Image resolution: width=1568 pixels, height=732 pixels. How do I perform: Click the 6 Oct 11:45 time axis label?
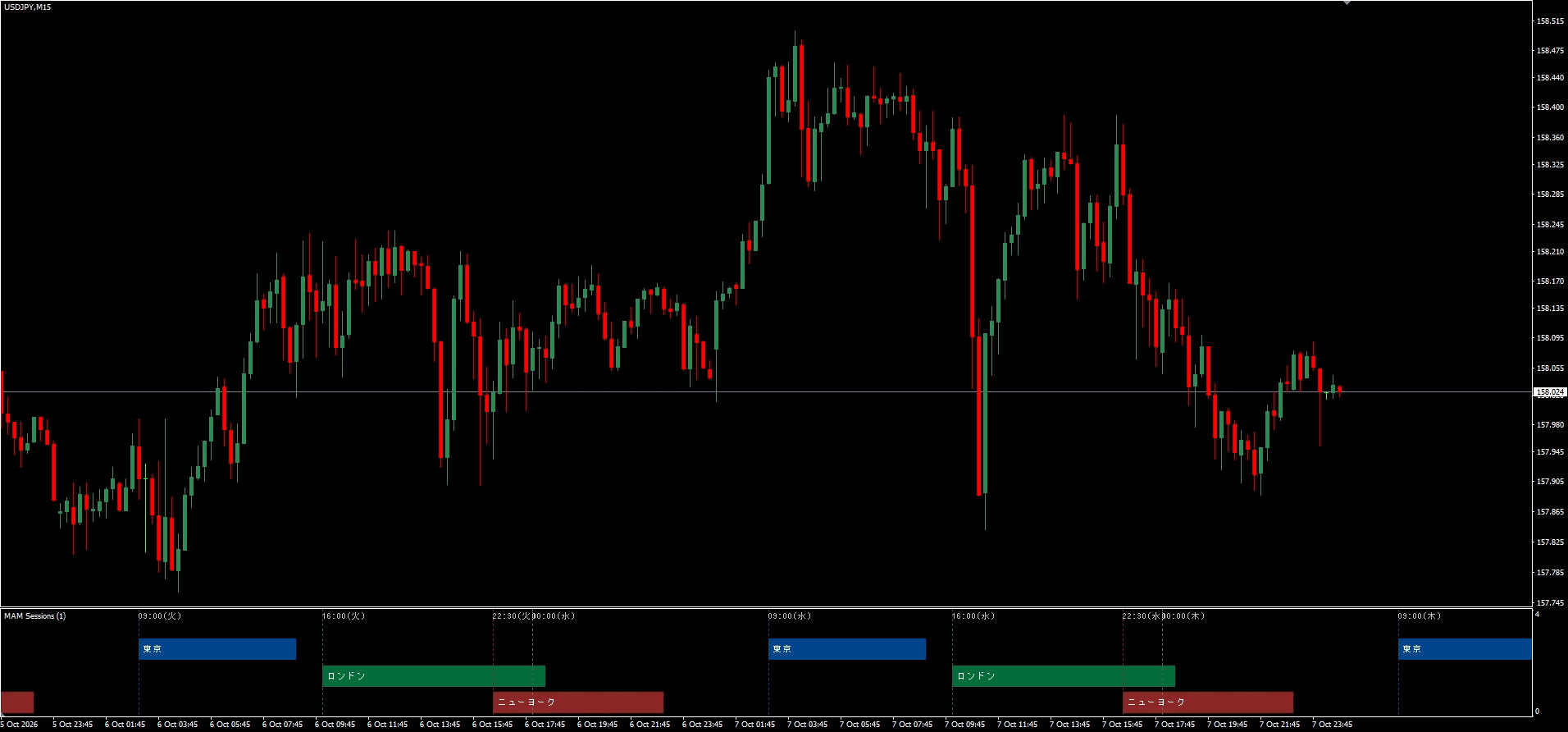(x=388, y=725)
